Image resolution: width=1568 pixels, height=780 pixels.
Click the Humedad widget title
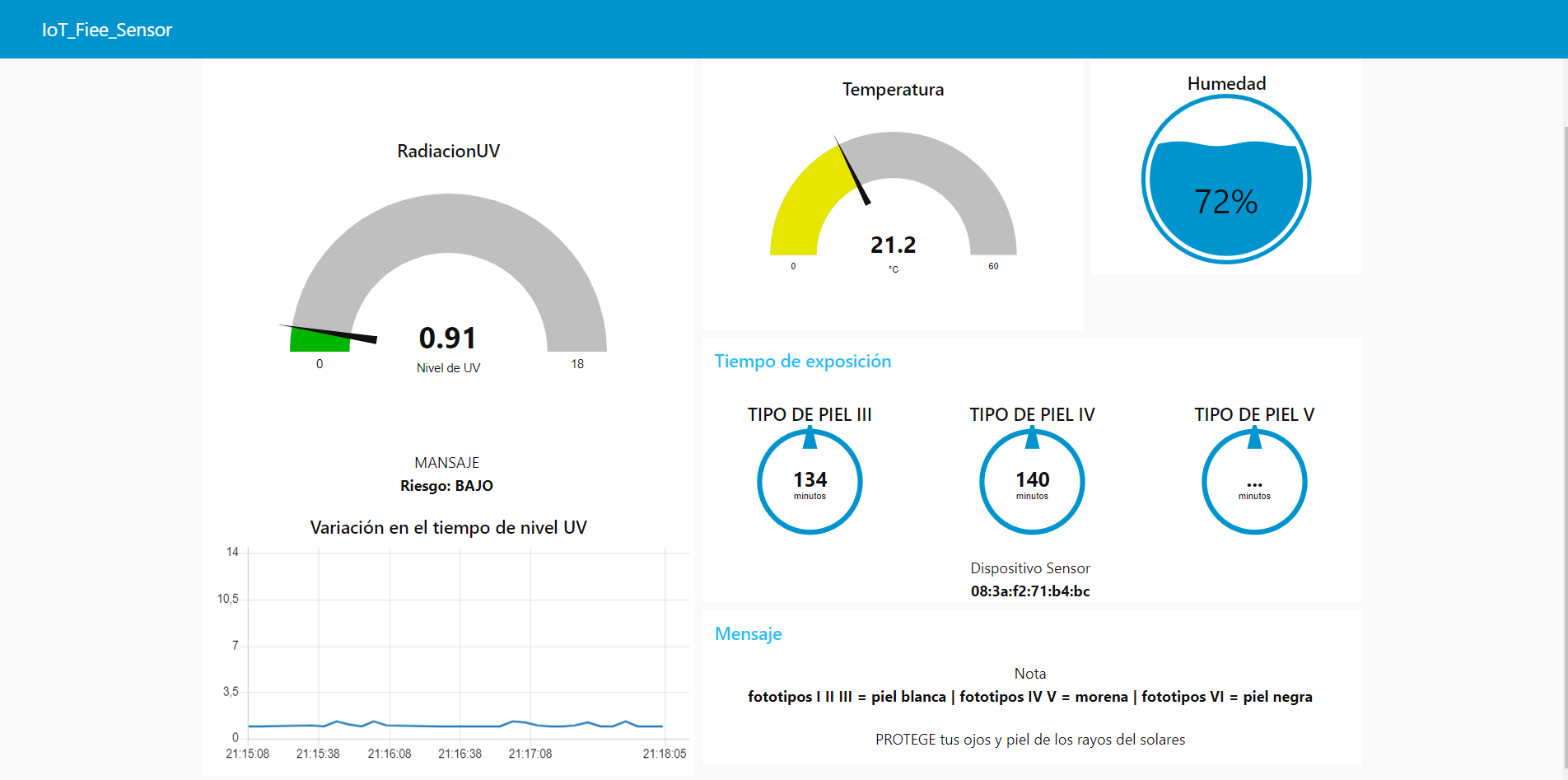[1226, 83]
